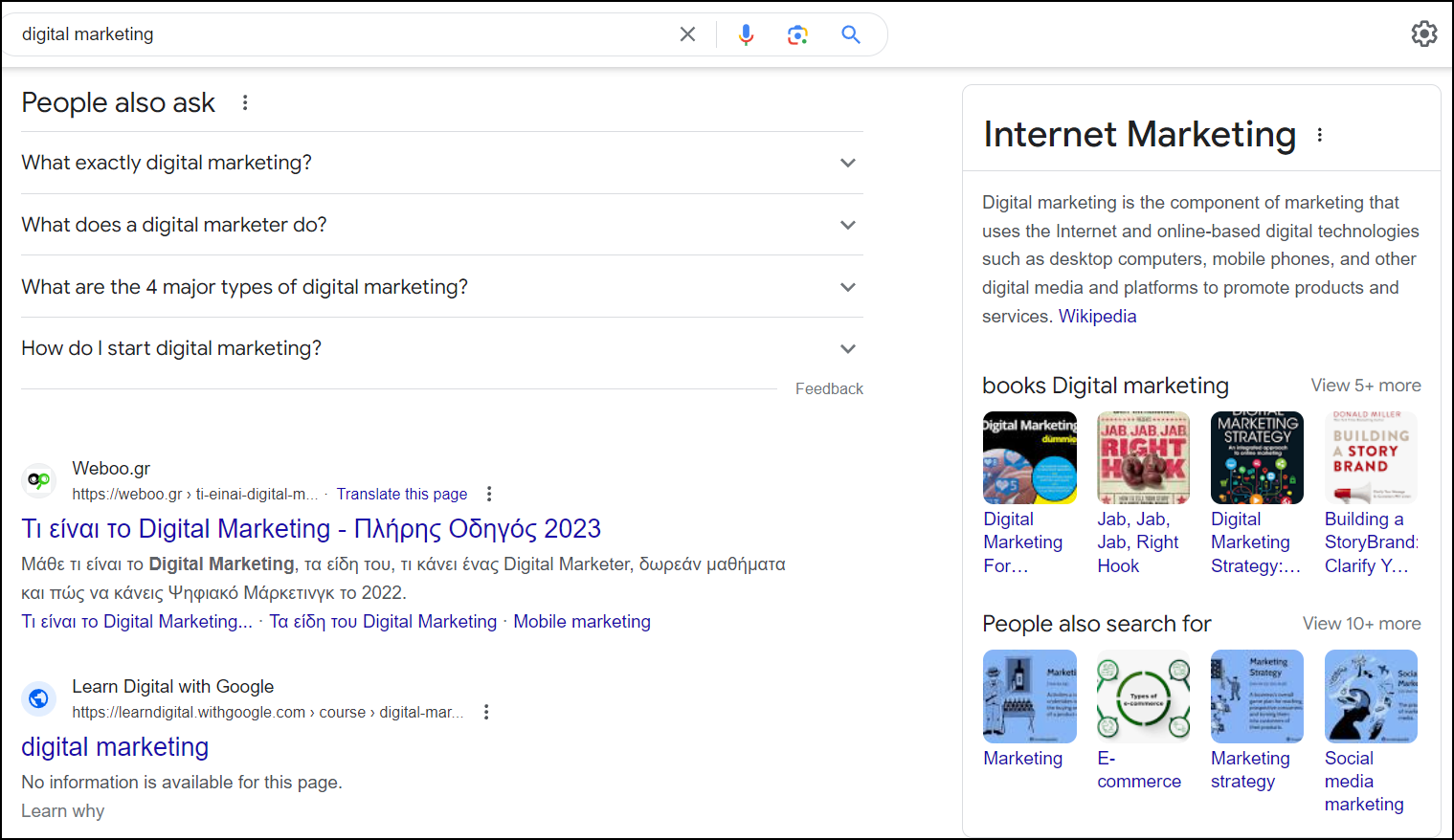Click "Building a StoryBrand" title link
Image resolution: width=1454 pixels, height=840 pixels.
click(1372, 542)
